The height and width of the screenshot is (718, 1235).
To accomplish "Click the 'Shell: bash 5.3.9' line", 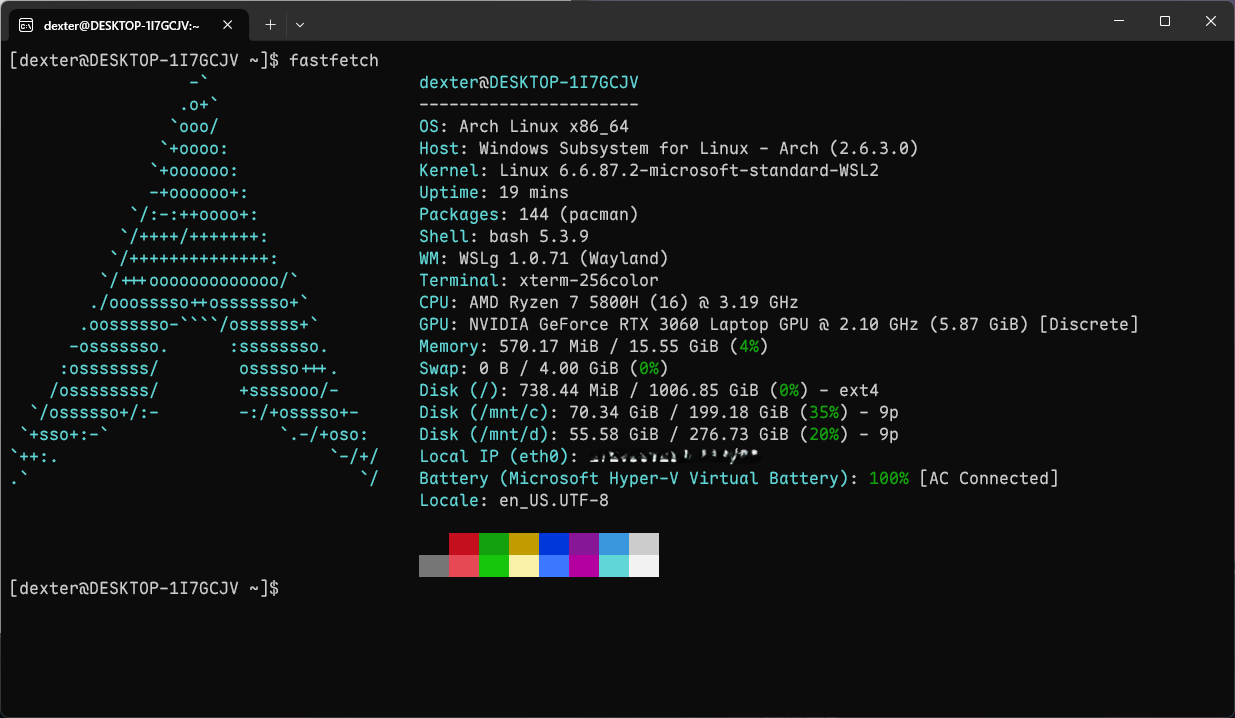I will click(x=504, y=237).
